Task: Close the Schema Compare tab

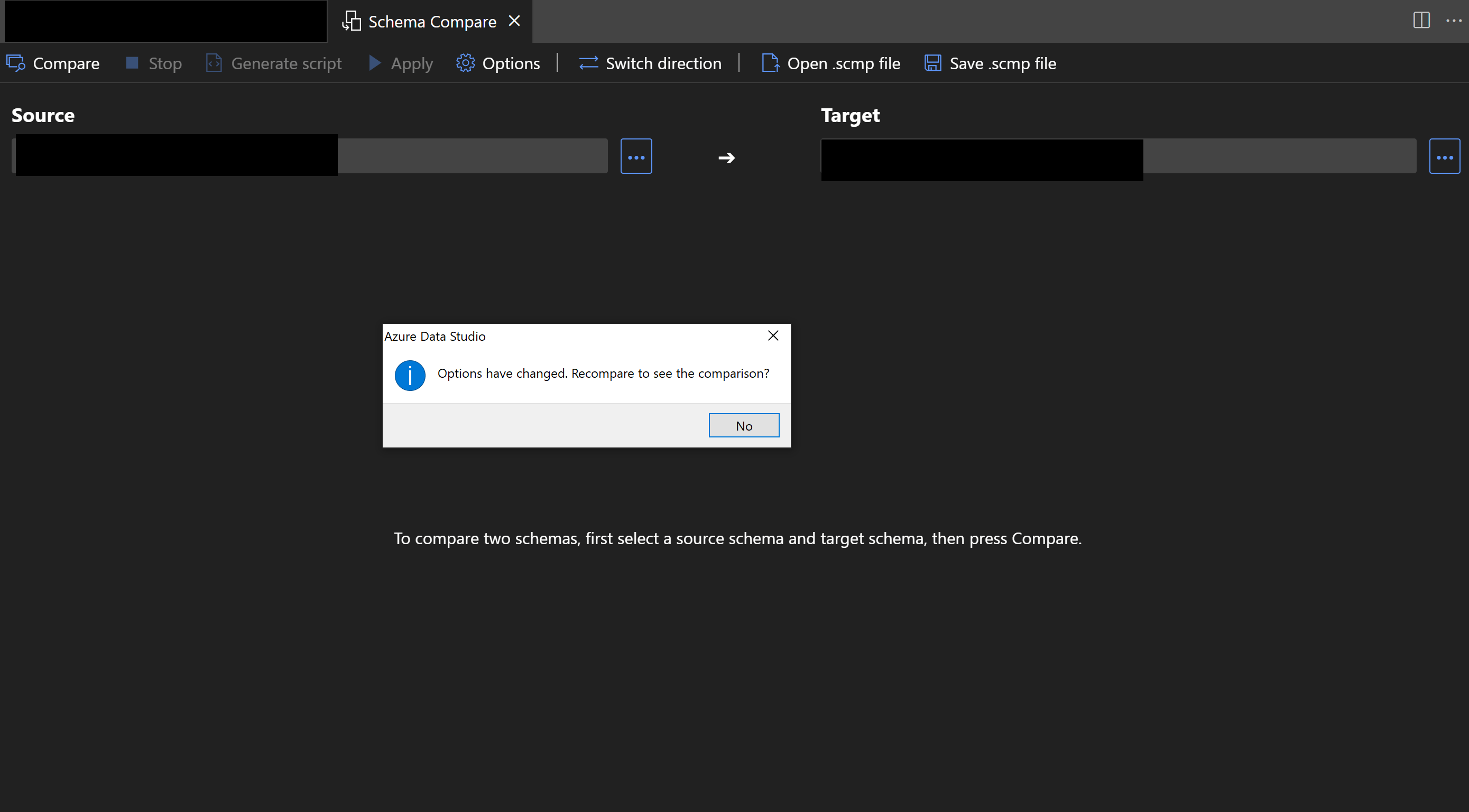Action: [515, 21]
